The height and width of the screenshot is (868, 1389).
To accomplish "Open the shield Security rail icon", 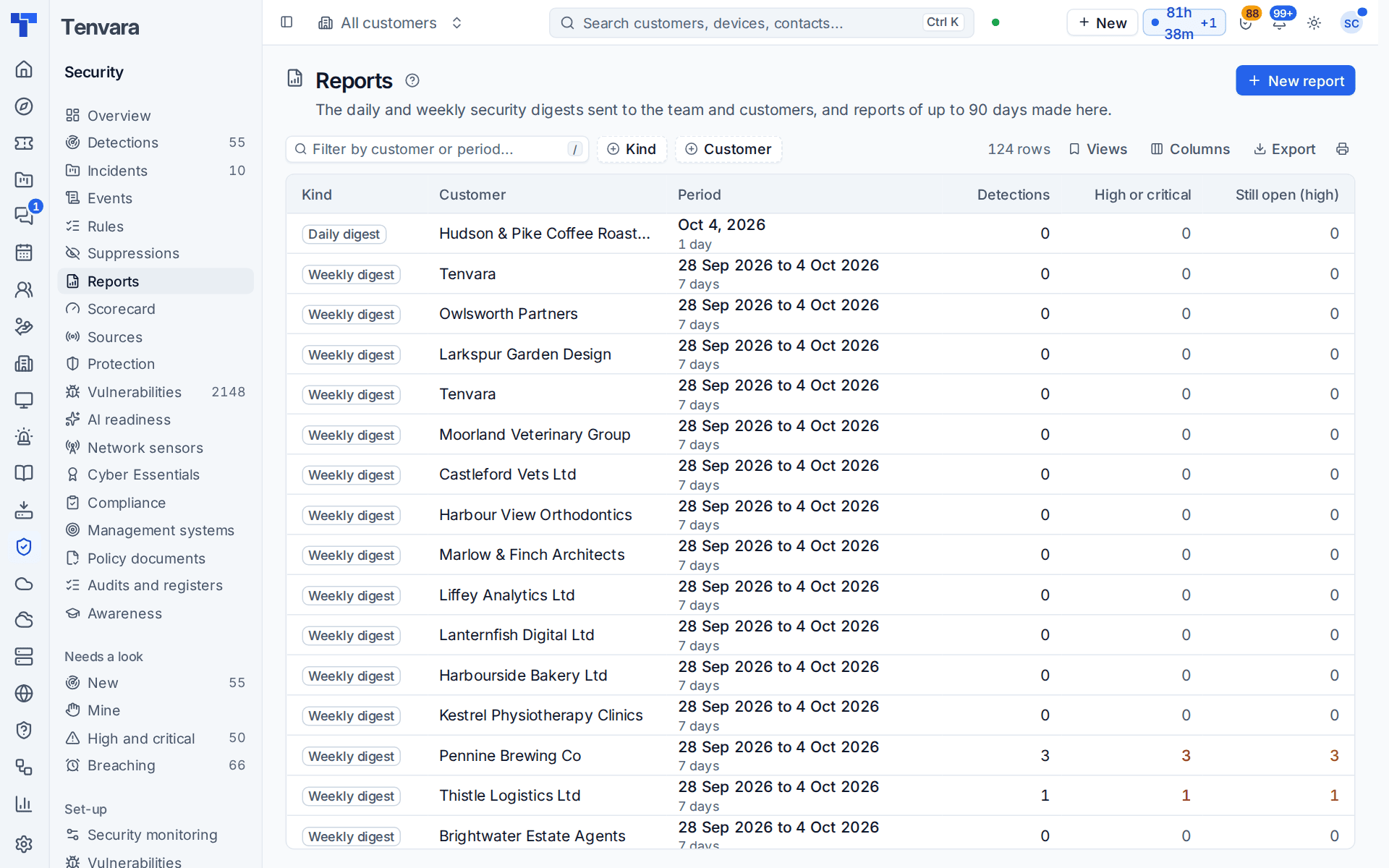I will (x=24, y=547).
